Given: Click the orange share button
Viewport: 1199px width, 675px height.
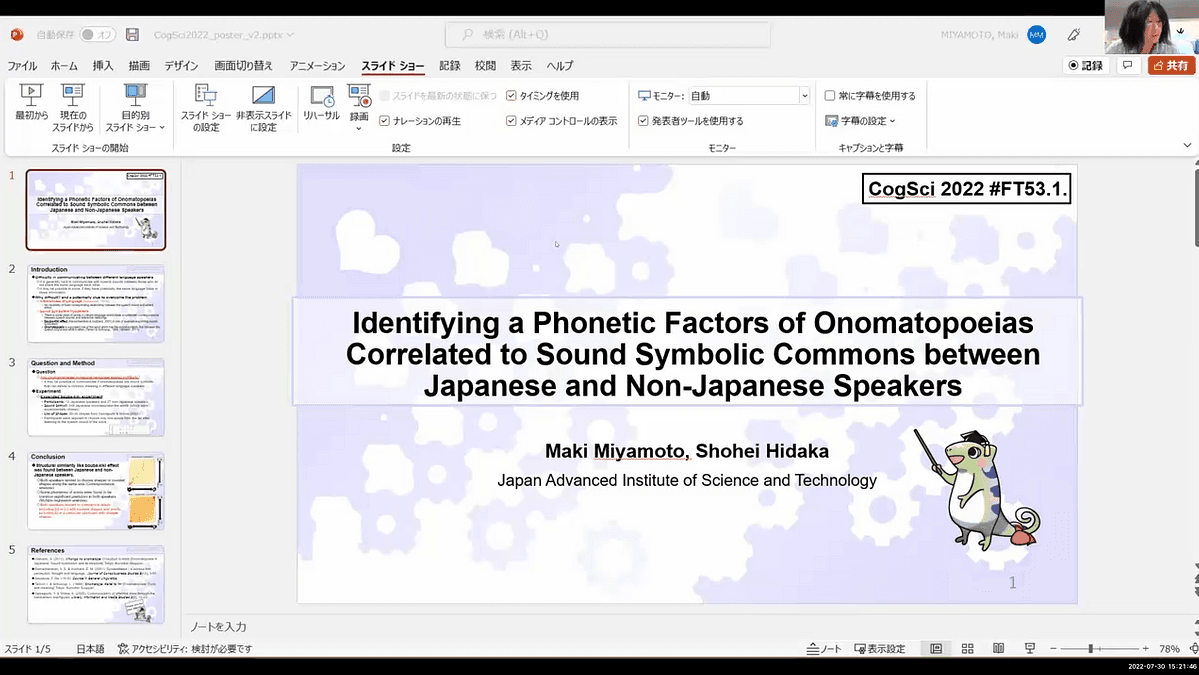Looking at the screenshot, I should tap(1171, 66).
